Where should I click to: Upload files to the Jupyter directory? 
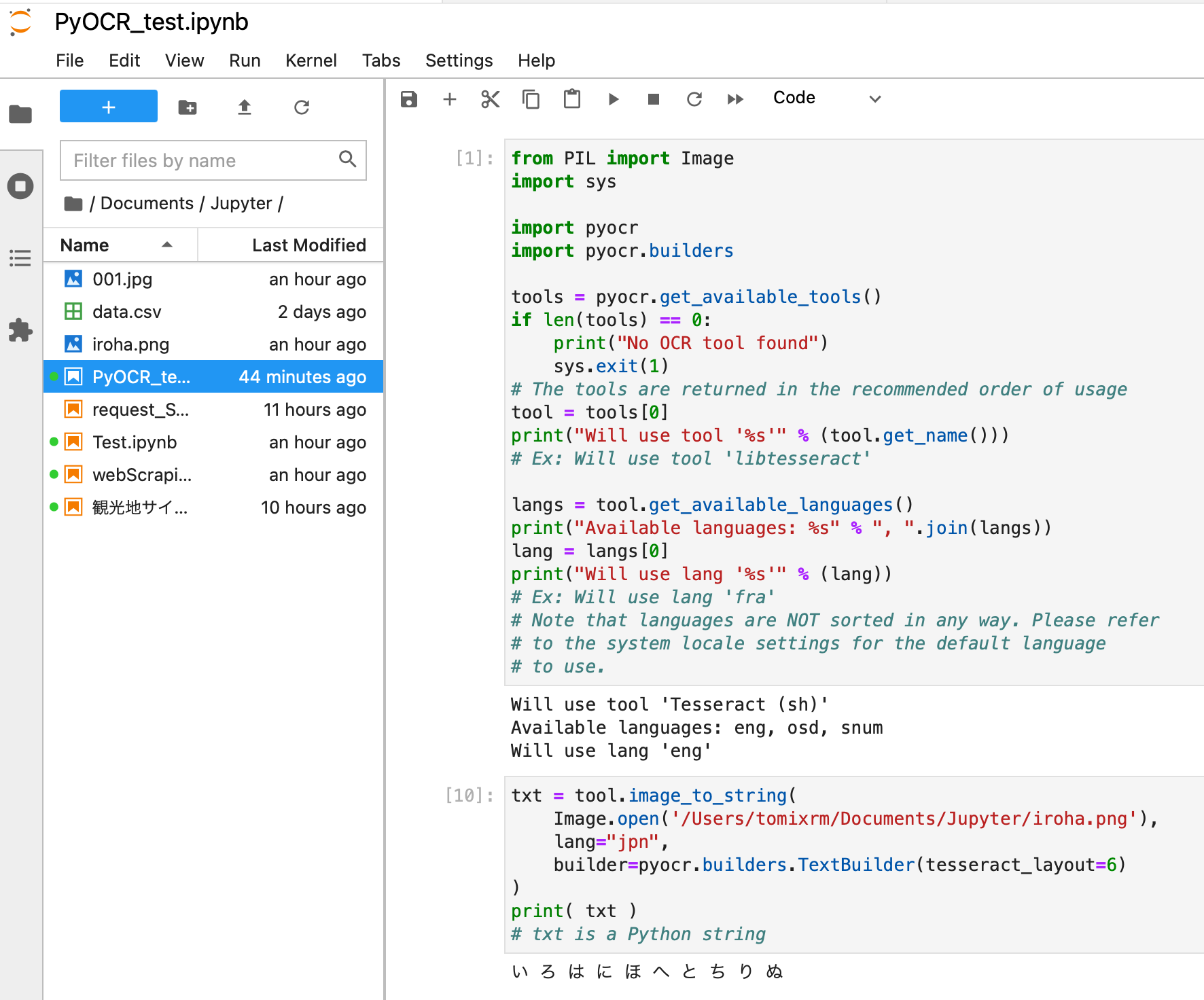pos(245,107)
